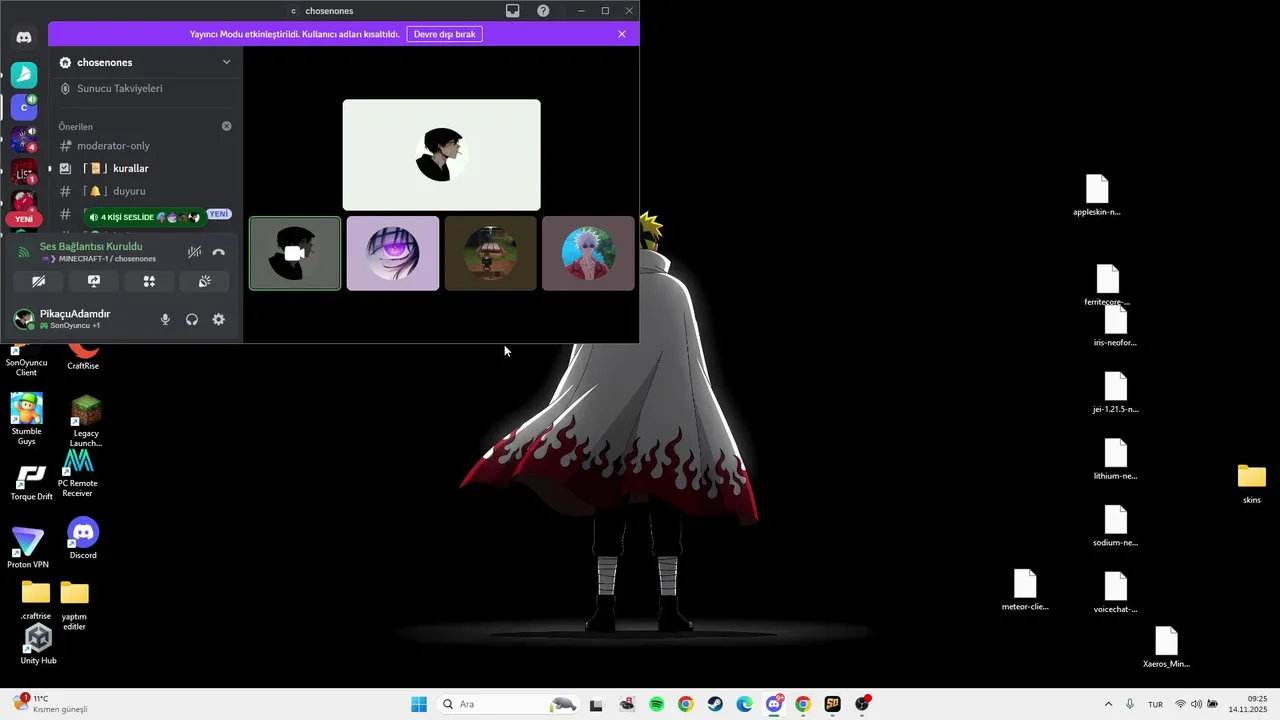Select the Minecraft-scene avatar participant tile

[490, 254]
